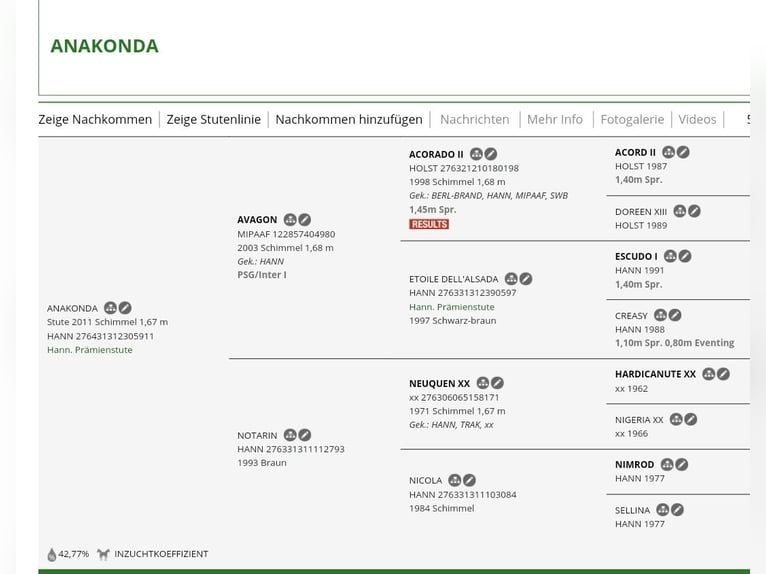766x574 pixels.
Task: Switch to Zeige Stutenlinie tab
Action: [x=213, y=119]
